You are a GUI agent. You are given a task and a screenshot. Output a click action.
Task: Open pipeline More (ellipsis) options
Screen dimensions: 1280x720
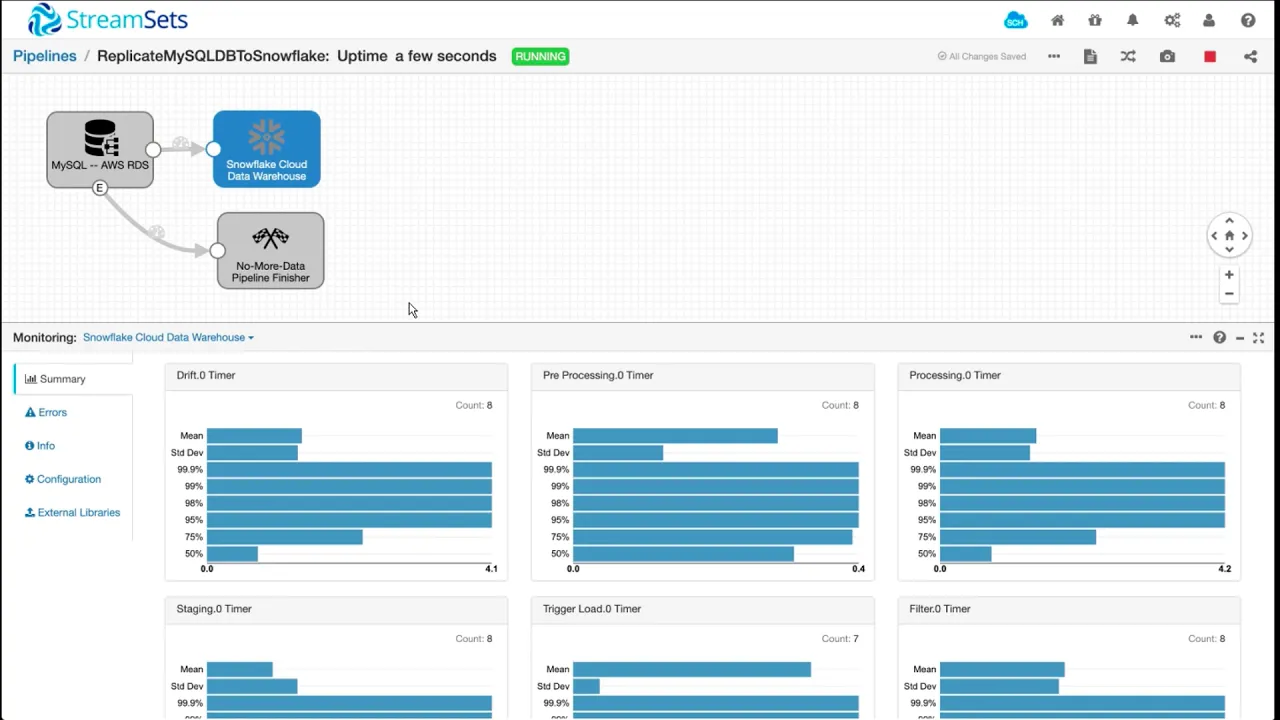click(1054, 57)
